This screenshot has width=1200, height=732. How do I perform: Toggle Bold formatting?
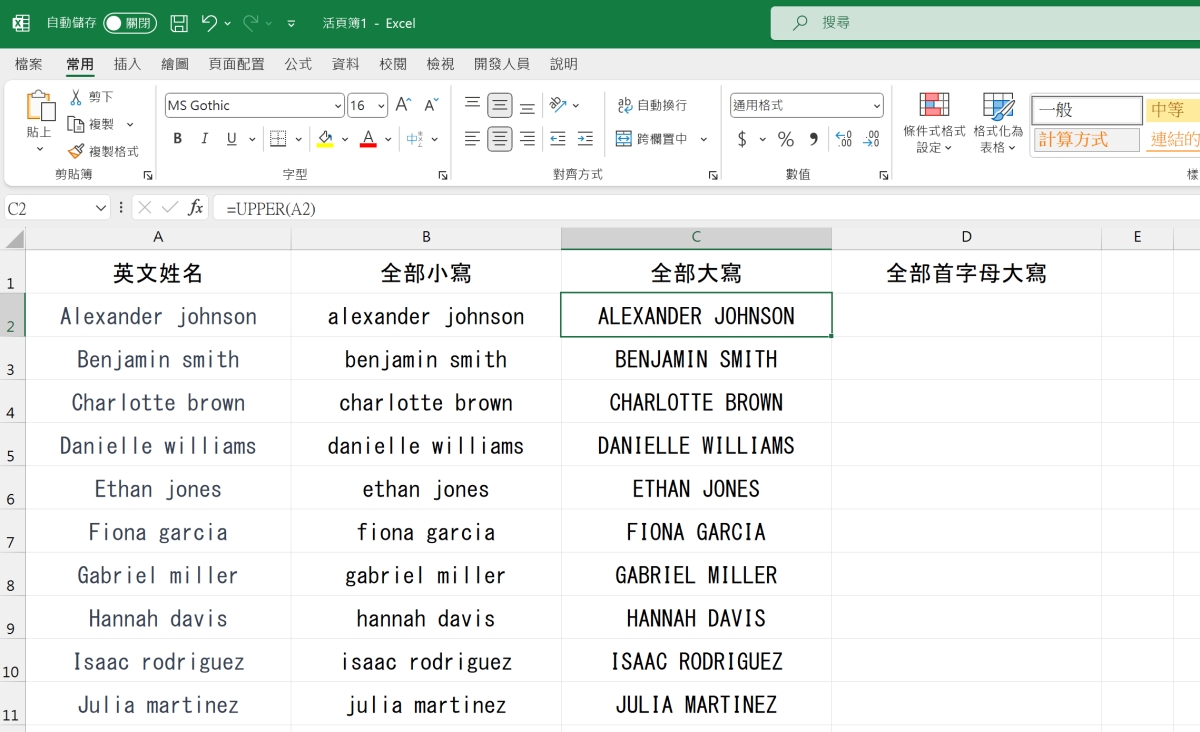pos(178,139)
